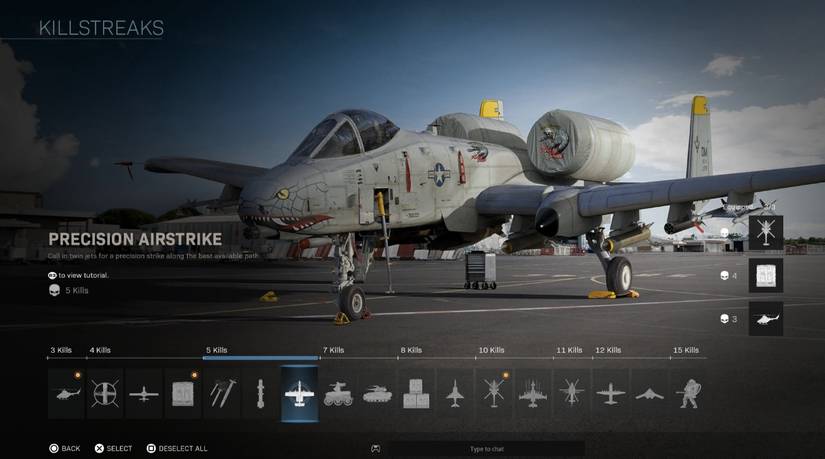The width and height of the screenshot is (825, 459).
Task: Select the Wheelson armored rover icon
Action: pos(338,393)
